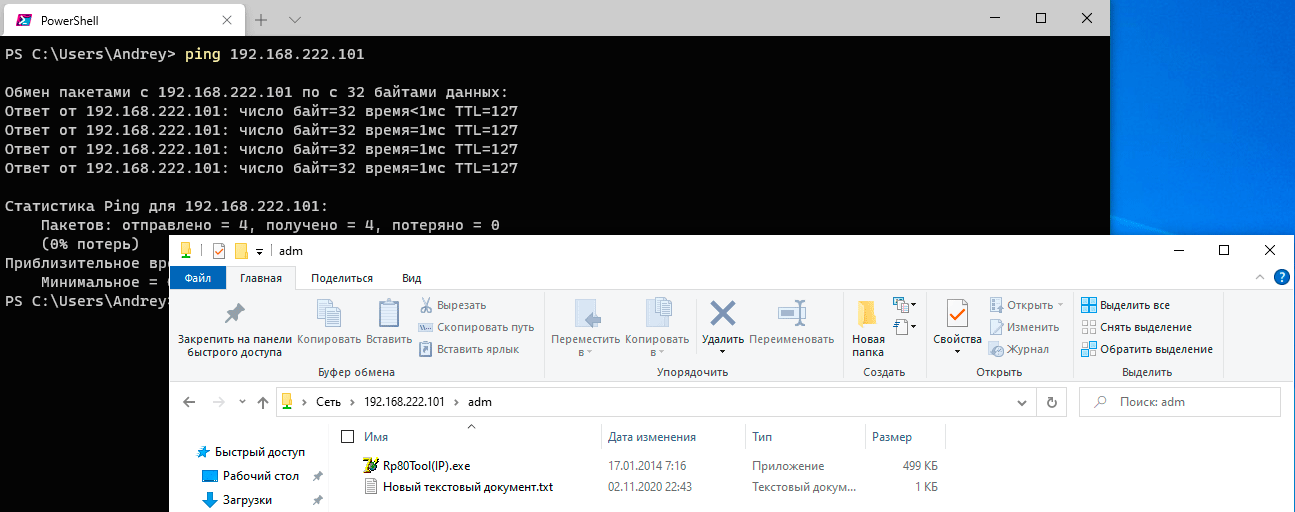The width and height of the screenshot is (1295, 512).
Task: Click the Поиск: adm search field
Action: tap(1180, 402)
